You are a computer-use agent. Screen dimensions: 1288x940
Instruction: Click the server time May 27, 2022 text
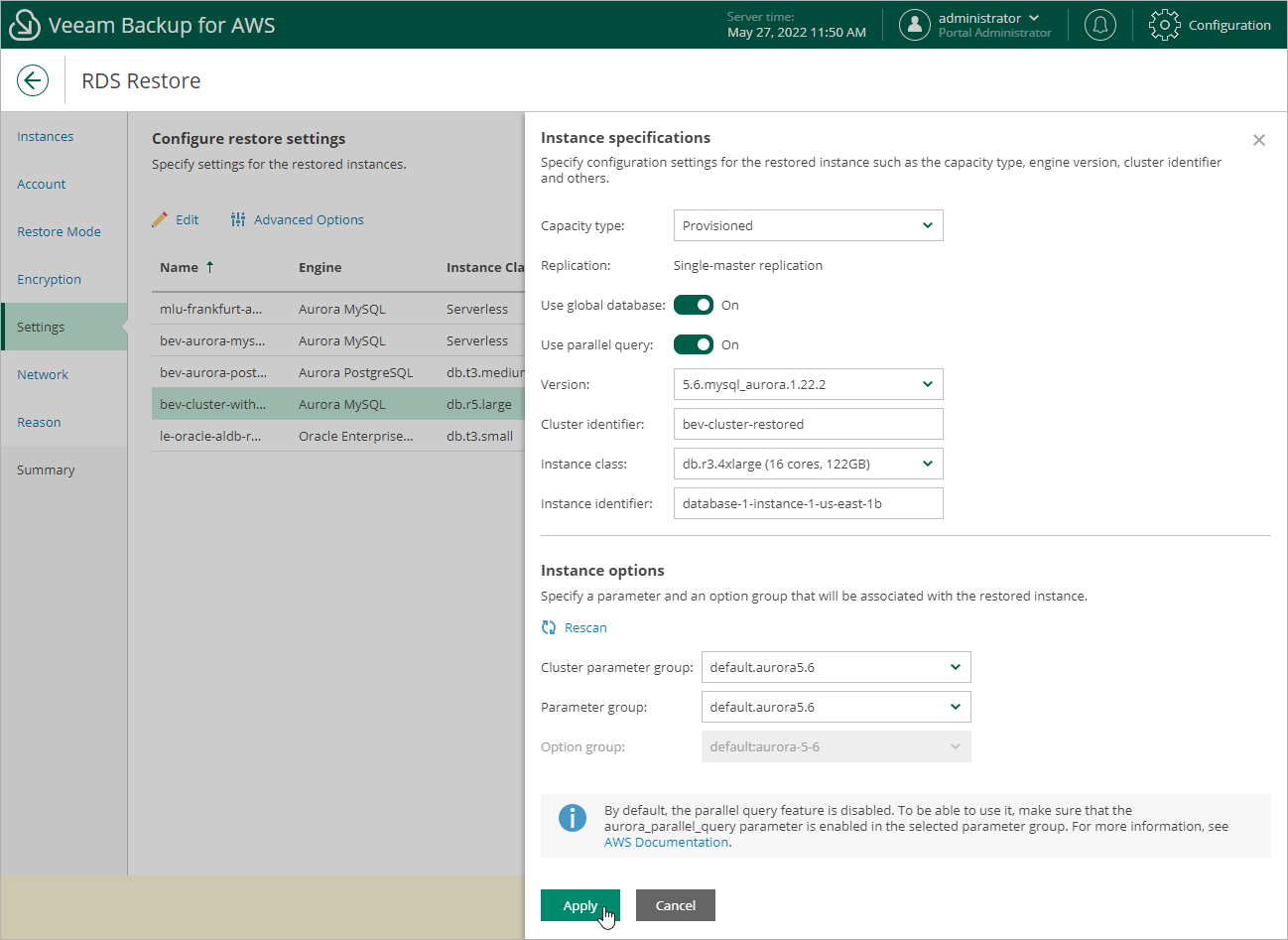tap(797, 32)
